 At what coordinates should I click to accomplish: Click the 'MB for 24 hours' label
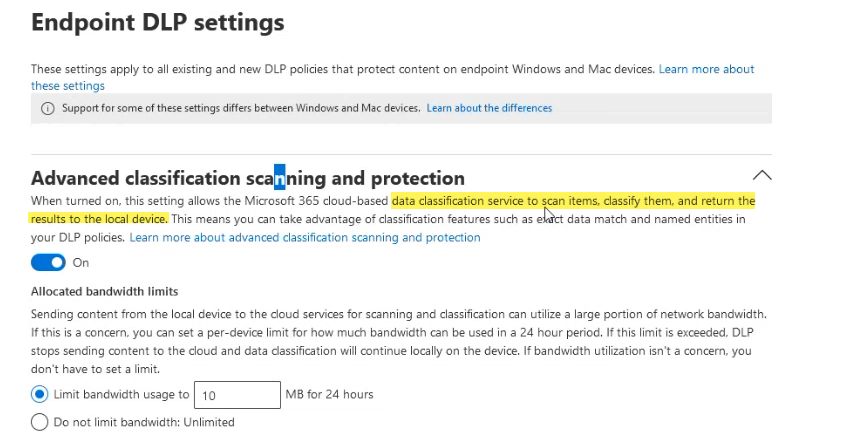click(329, 395)
